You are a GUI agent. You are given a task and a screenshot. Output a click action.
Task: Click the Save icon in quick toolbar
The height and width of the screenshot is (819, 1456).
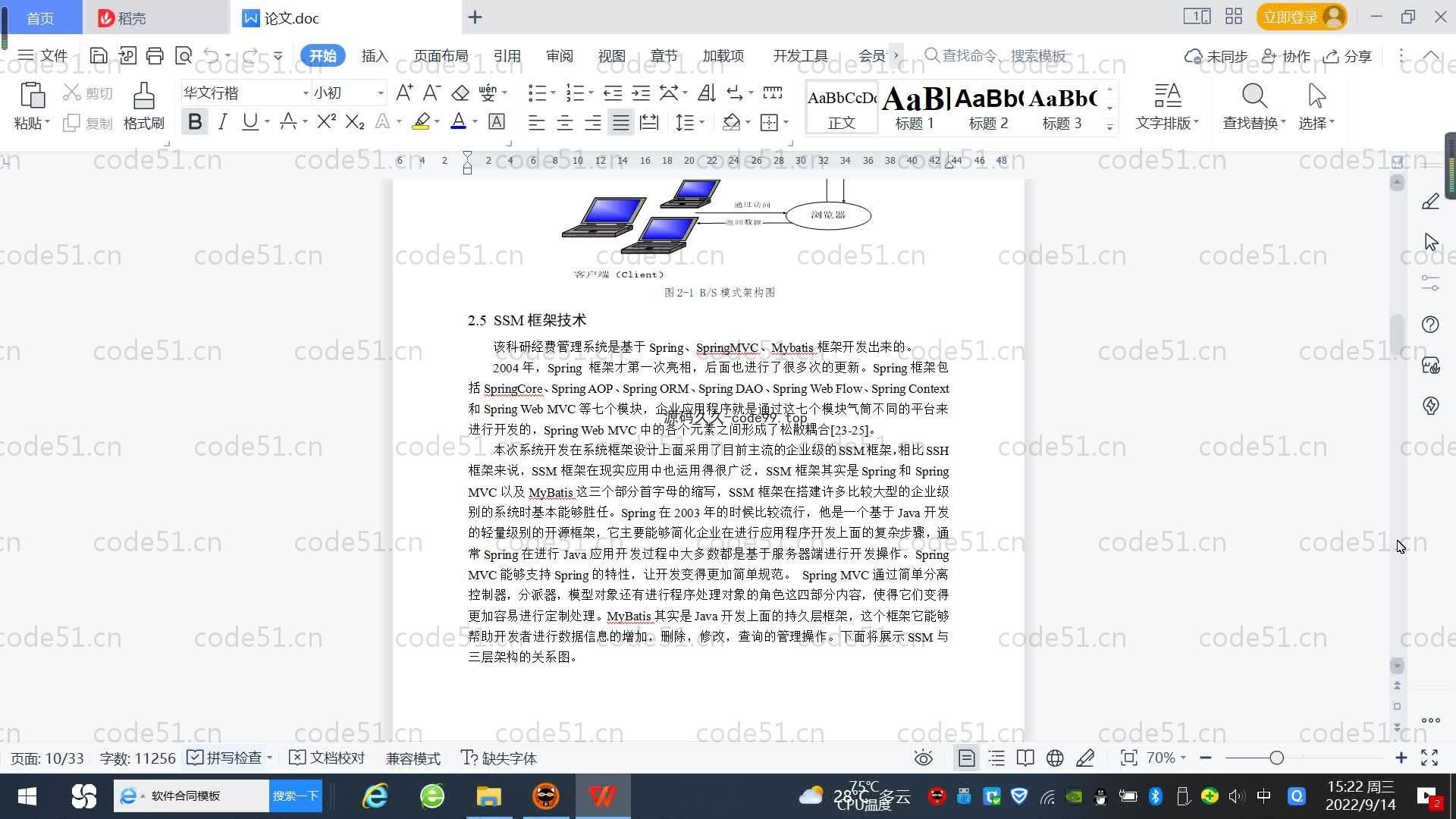99,55
